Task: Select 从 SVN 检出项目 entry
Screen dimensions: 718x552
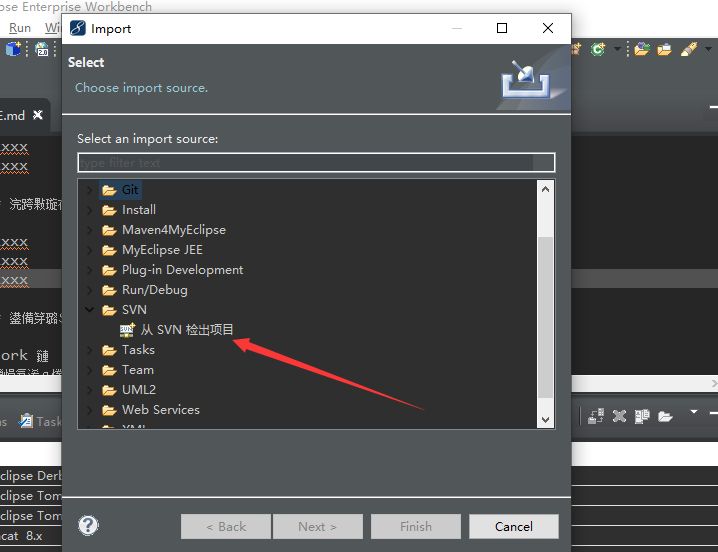Action: point(187,330)
